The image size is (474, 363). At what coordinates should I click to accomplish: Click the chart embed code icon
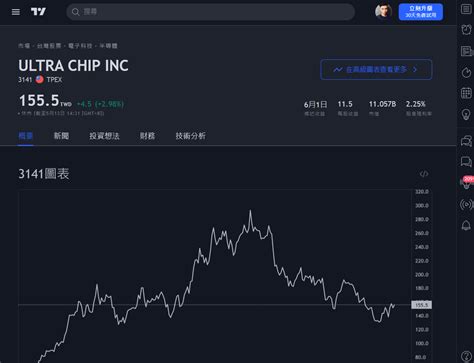(424, 174)
